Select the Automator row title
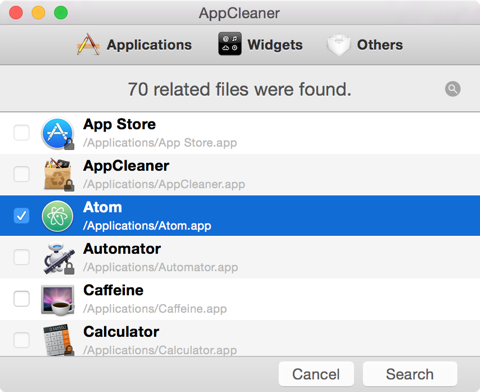This screenshot has height=392, width=480. tap(122, 249)
